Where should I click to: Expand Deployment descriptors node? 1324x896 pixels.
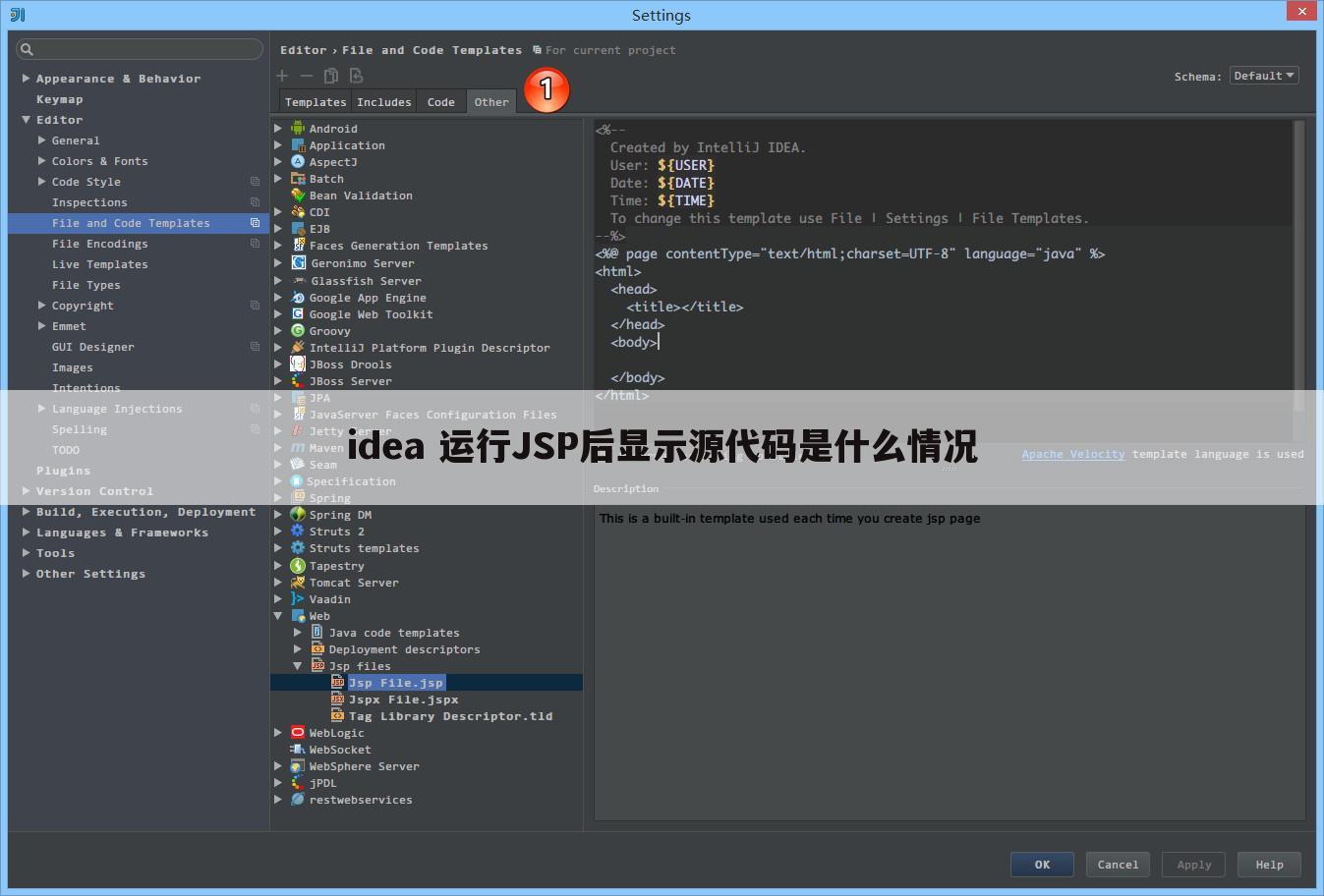(x=298, y=648)
